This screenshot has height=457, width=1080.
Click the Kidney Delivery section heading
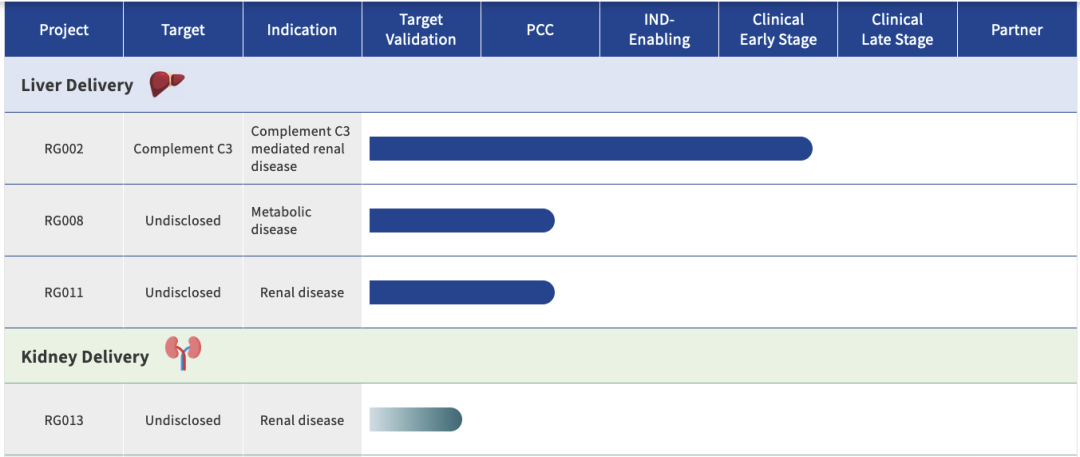tap(85, 357)
